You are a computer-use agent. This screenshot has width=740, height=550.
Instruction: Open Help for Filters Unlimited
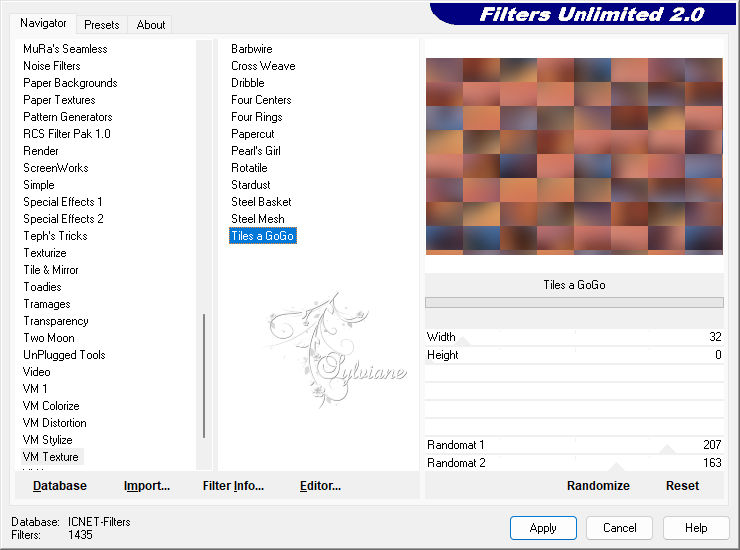point(696,527)
